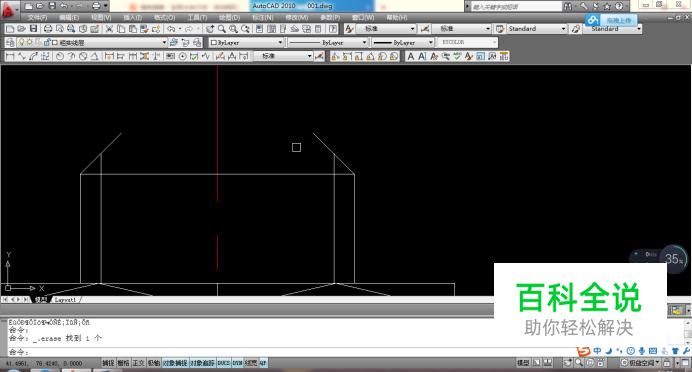
Task: Select the Radius dimension tool icon
Action: [x=60, y=56]
